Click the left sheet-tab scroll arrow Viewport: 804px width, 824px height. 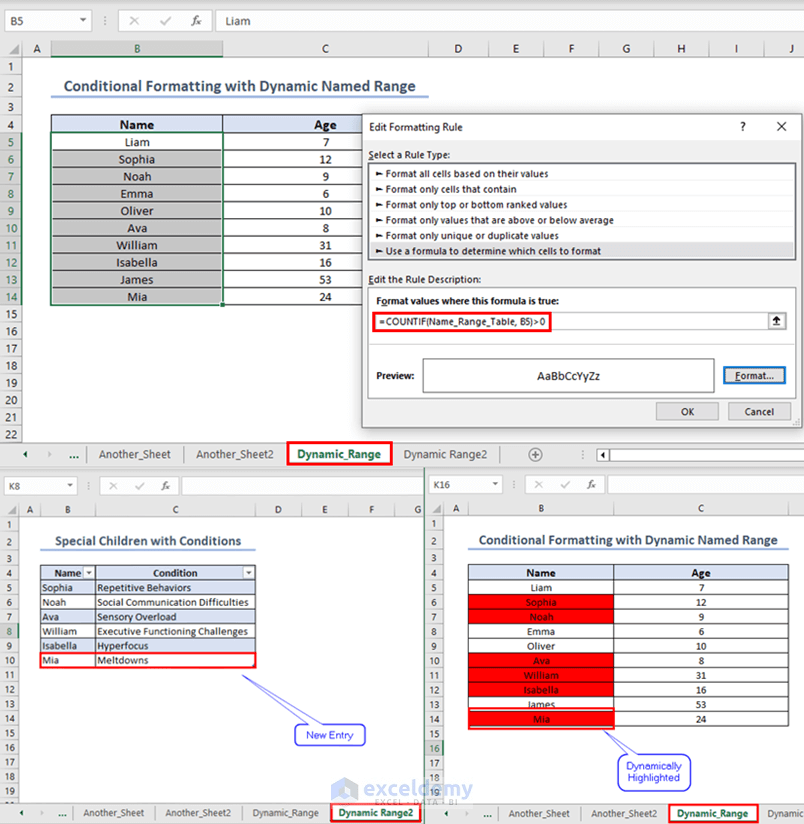[x=24, y=454]
